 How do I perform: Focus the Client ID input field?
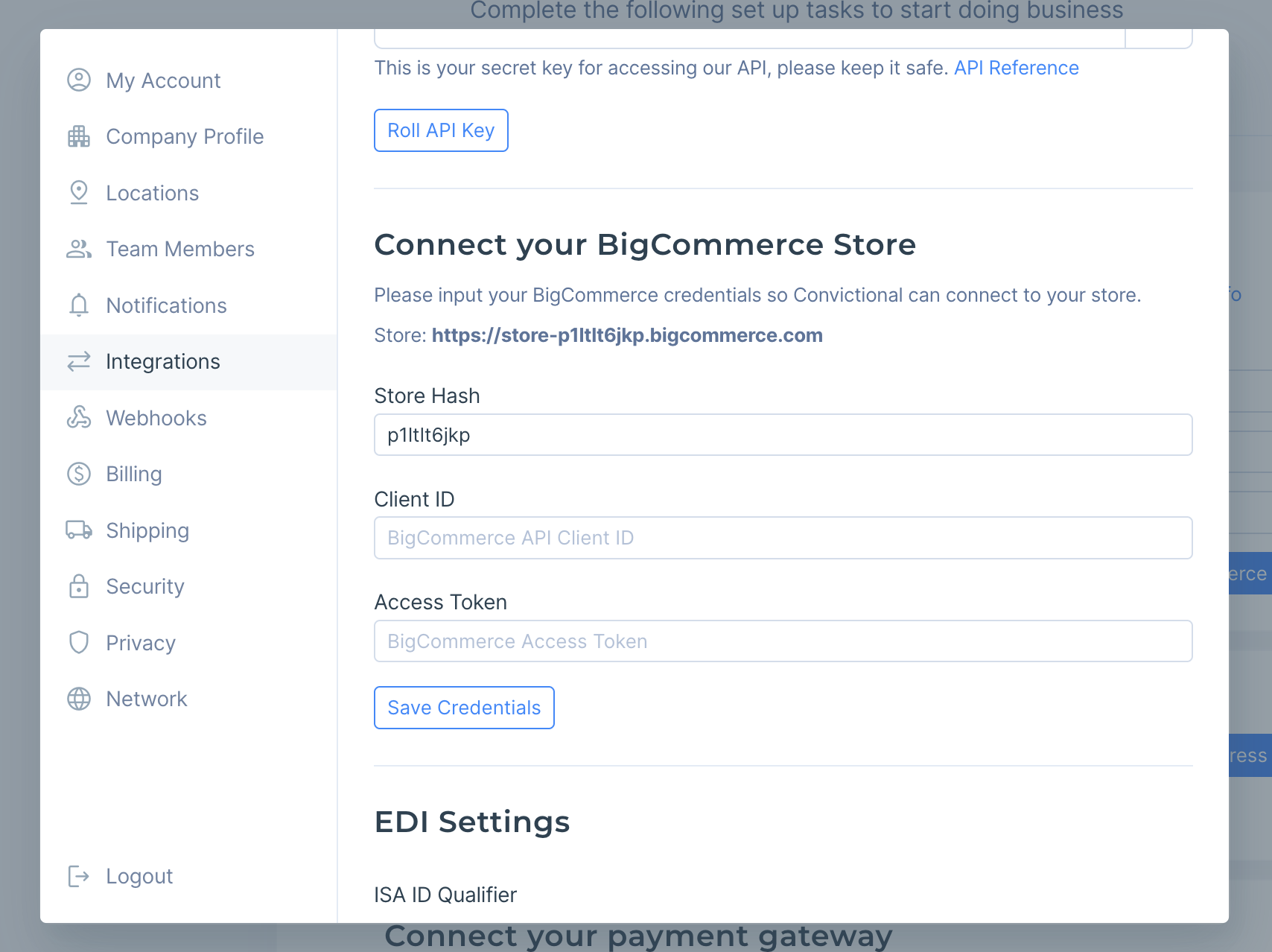783,538
